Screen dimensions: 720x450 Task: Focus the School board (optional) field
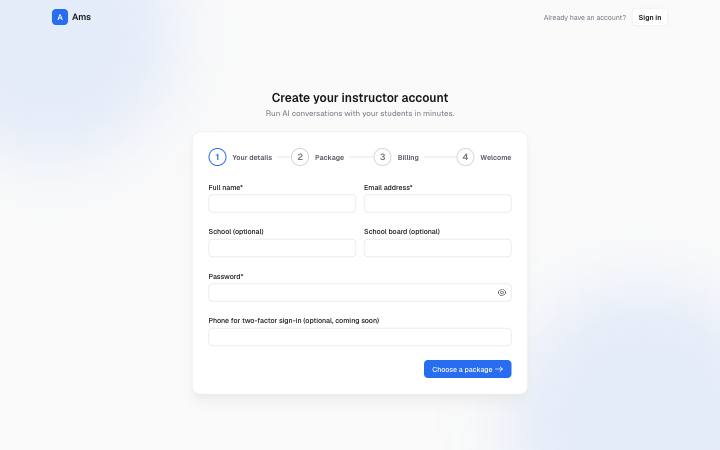point(438,248)
